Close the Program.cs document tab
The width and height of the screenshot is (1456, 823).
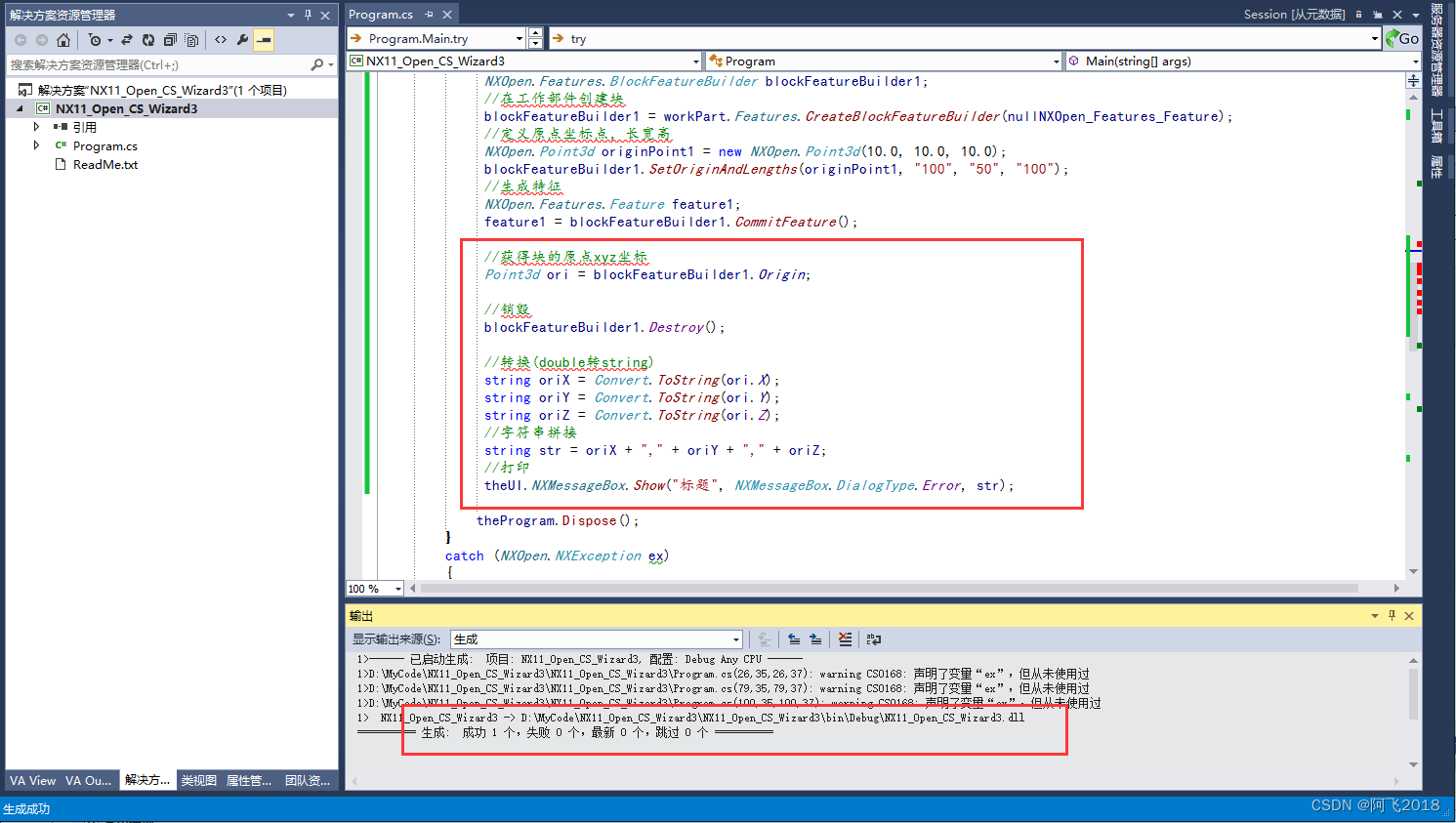click(x=447, y=15)
